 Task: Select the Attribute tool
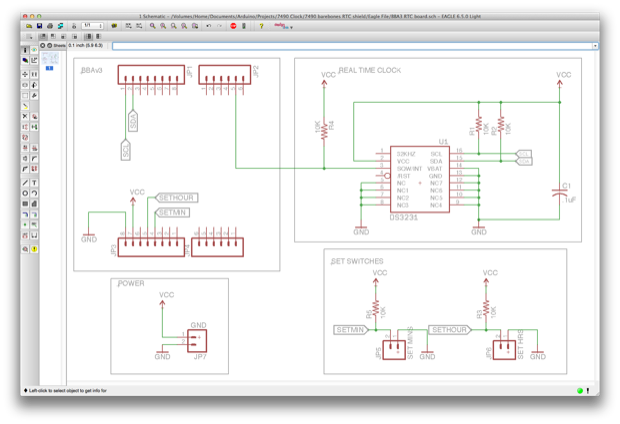point(25,235)
